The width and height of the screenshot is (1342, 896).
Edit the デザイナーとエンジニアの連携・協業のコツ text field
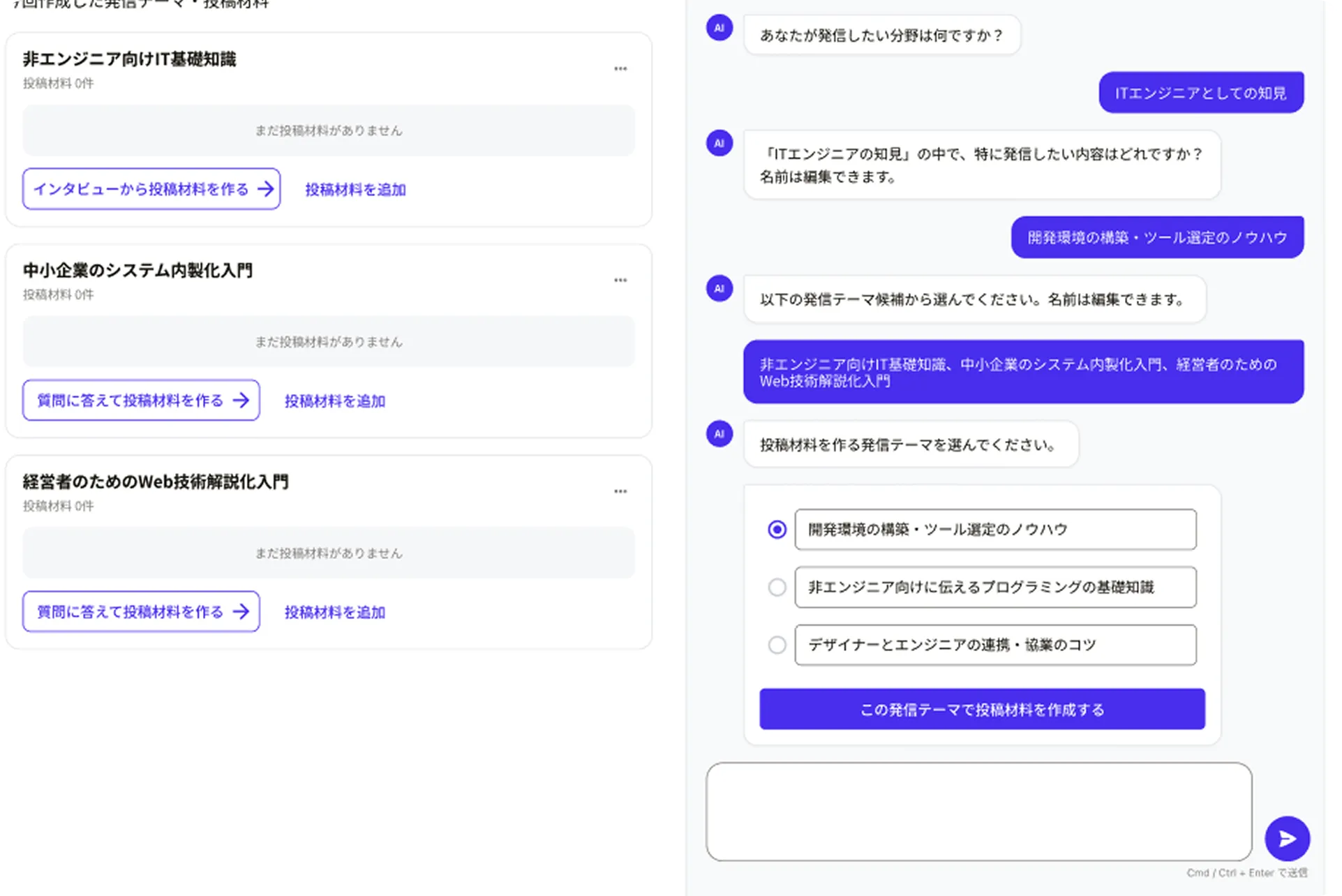(995, 645)
